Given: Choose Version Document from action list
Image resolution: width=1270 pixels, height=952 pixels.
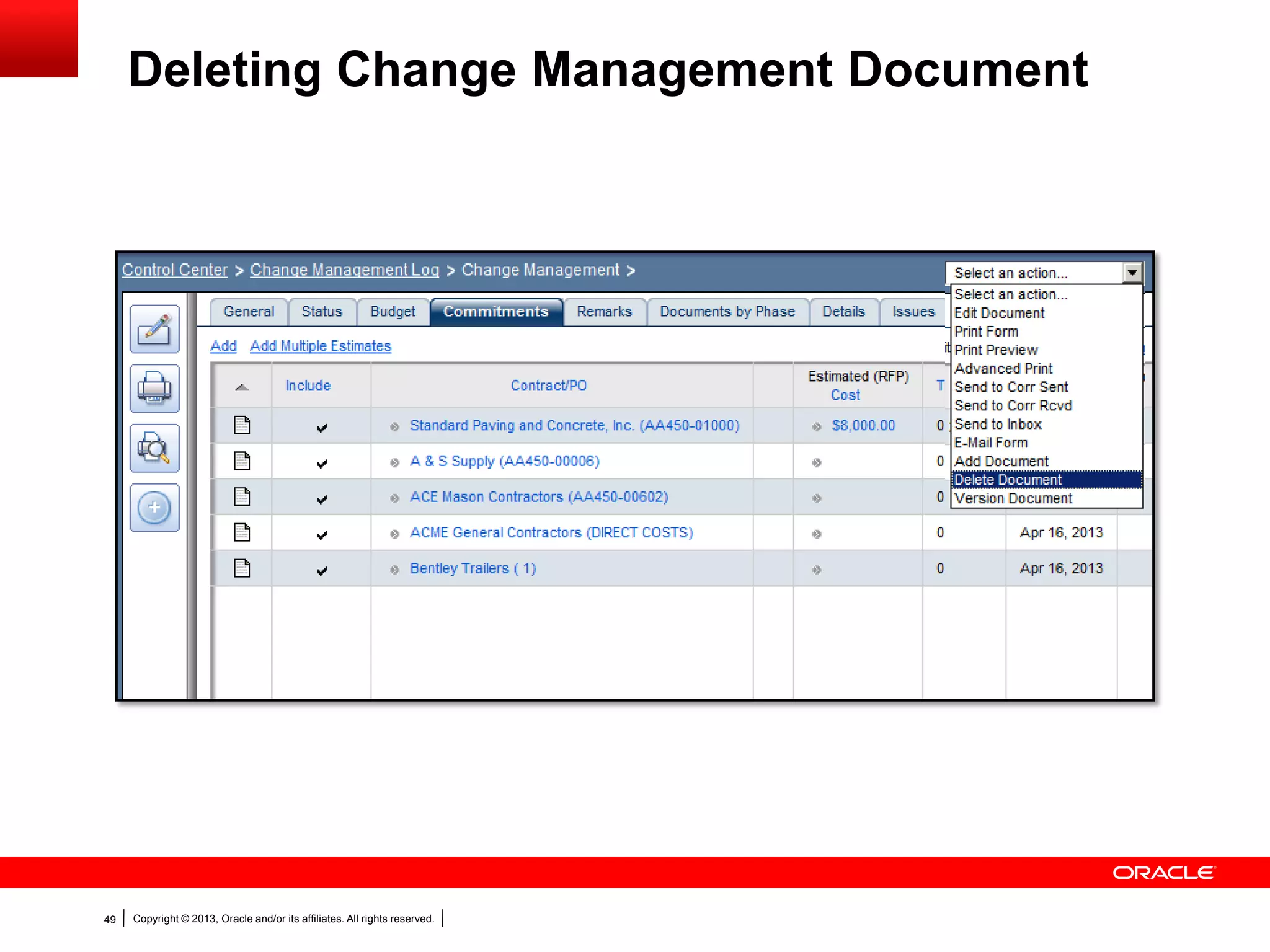Looking at the screenshot, I should click(1047, 498).
